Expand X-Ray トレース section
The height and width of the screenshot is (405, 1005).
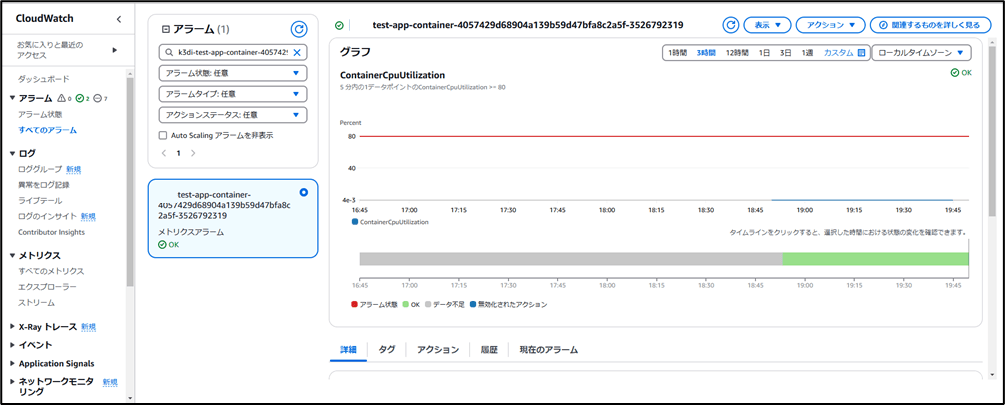[13, 327]
